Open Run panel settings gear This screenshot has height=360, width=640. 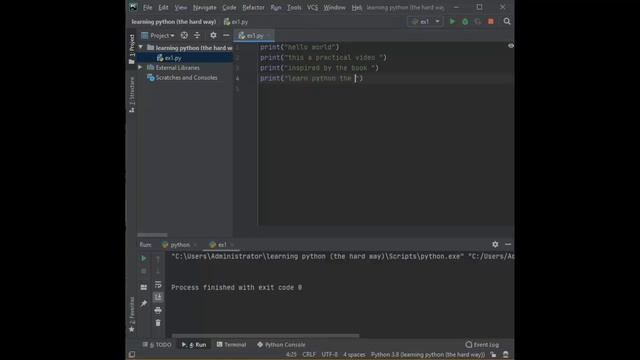coord(495,244)
